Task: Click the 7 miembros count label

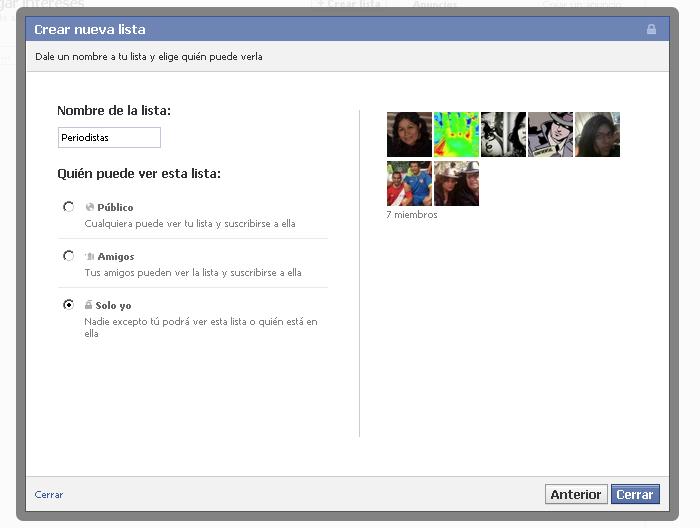Action: 412,215
